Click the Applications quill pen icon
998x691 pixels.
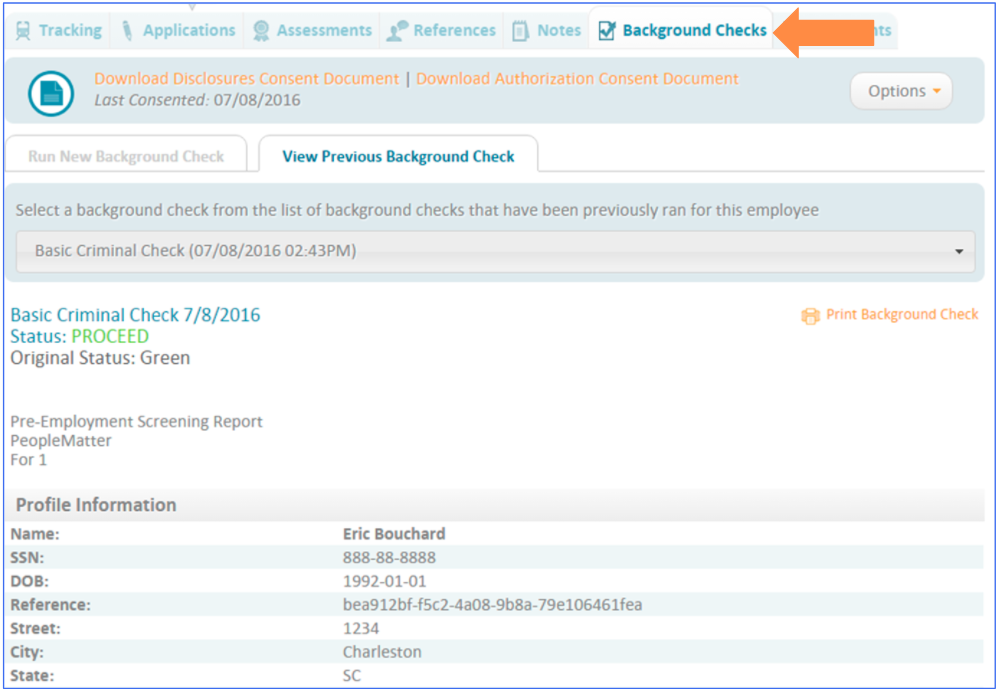(x=127, y=29)
